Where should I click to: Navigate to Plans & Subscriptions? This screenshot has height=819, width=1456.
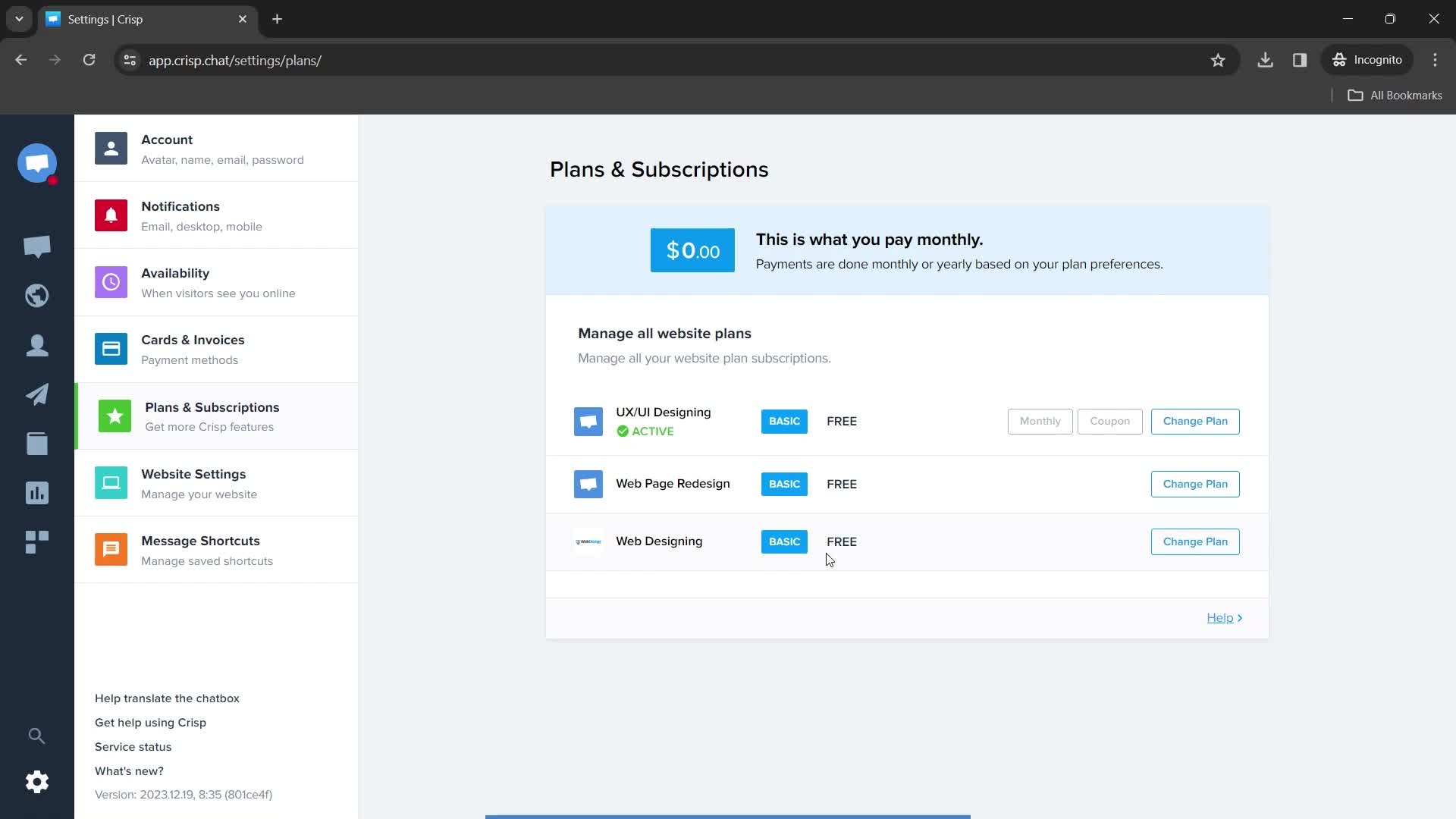click(213, 416)
